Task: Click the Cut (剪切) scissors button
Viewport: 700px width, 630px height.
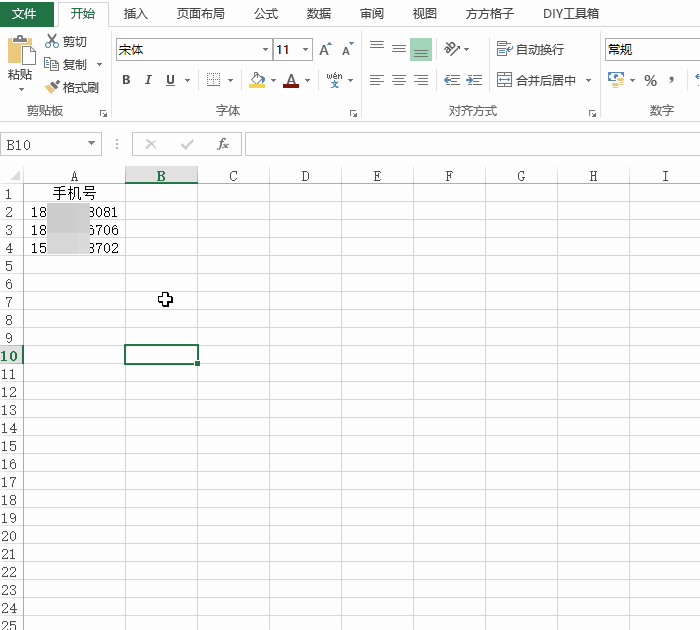Action: pyautogui.click(x=66, y=42)
